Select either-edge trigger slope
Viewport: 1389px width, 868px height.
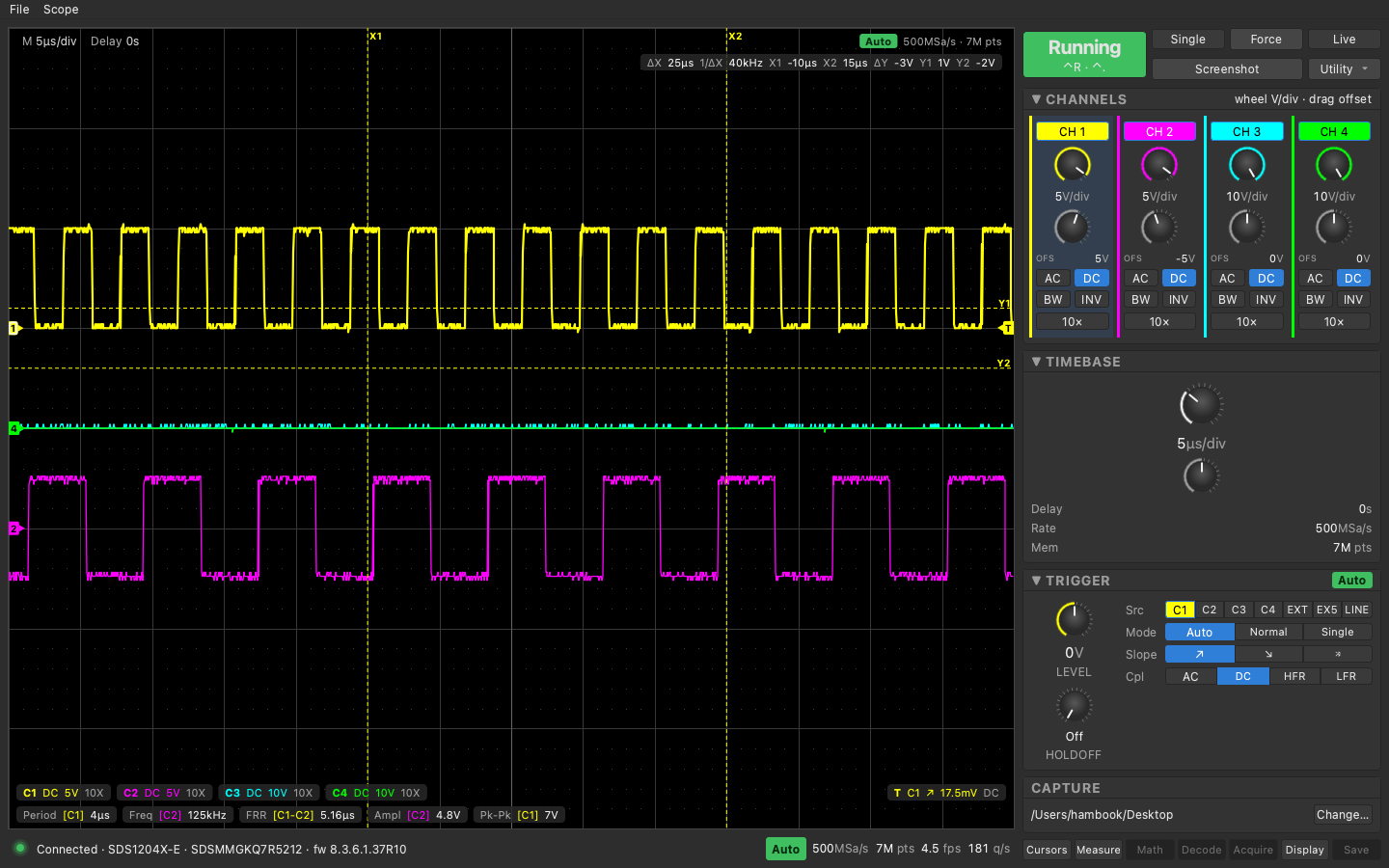coord(1337,654)
